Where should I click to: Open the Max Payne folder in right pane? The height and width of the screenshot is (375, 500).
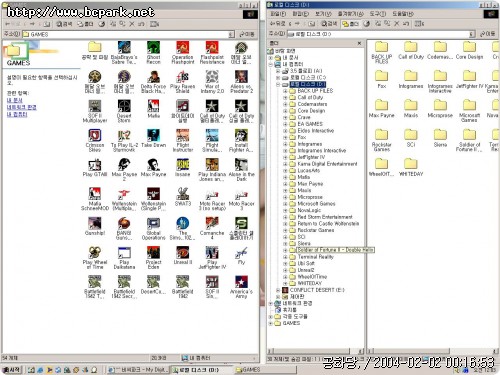tap(381, 108)
